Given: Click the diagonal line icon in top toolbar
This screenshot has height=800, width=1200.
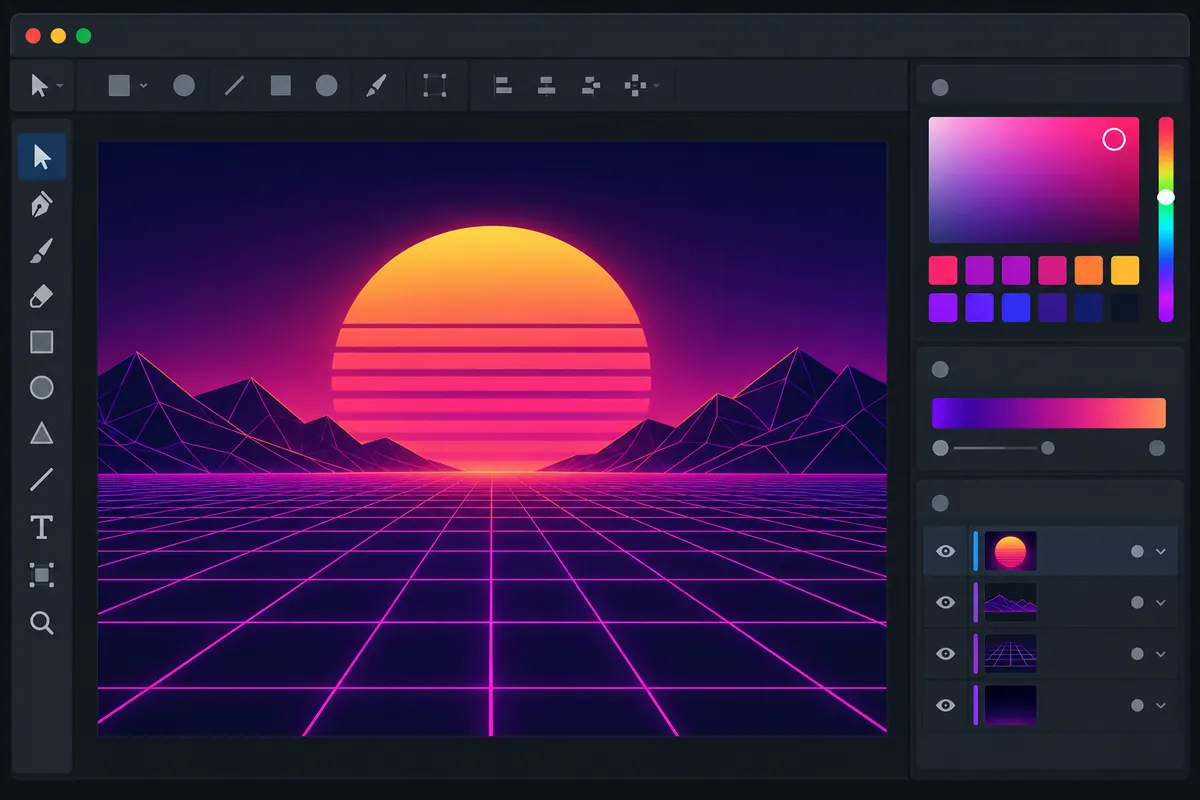Looking at the screenshot, I should click(x=234, y=86).
